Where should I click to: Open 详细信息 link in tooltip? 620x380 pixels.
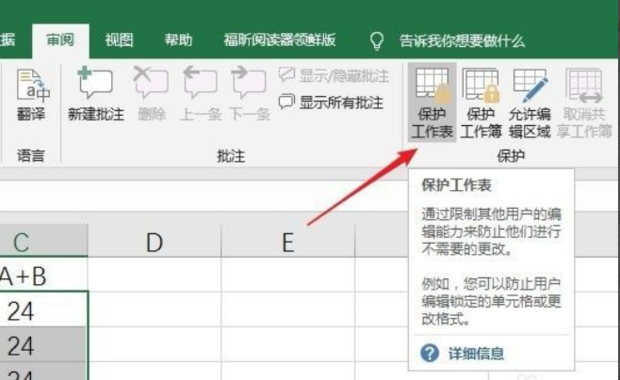[476, 353]
